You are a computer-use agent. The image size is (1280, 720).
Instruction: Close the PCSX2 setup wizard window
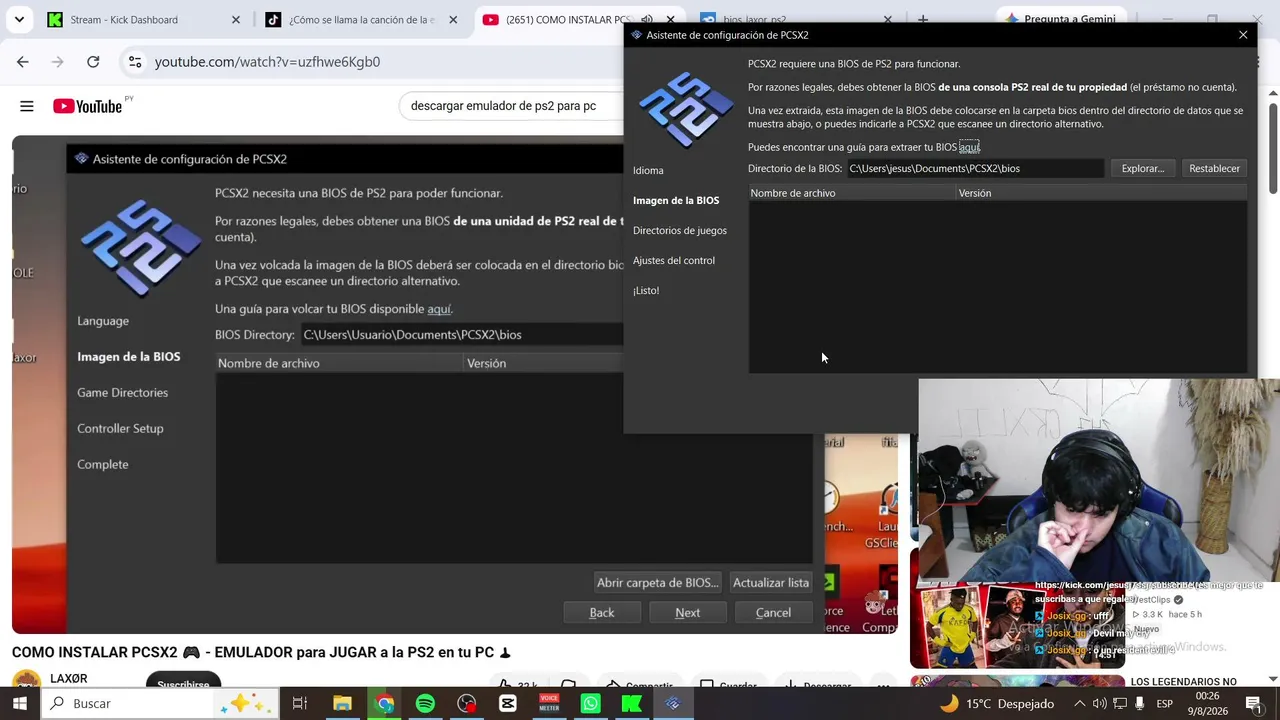coord(1243,35)
